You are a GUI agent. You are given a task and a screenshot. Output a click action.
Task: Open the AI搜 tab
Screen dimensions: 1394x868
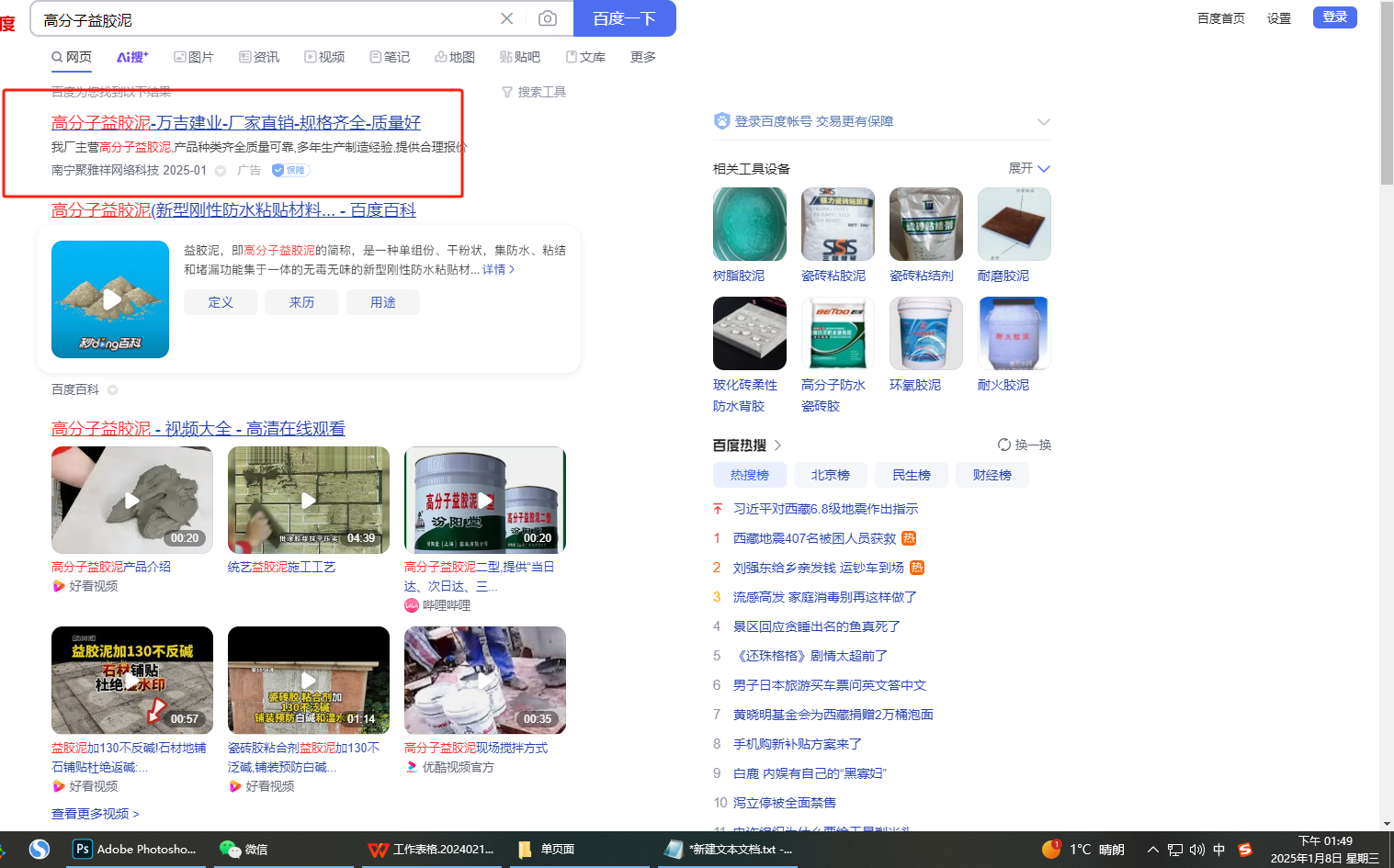[132, 57]
